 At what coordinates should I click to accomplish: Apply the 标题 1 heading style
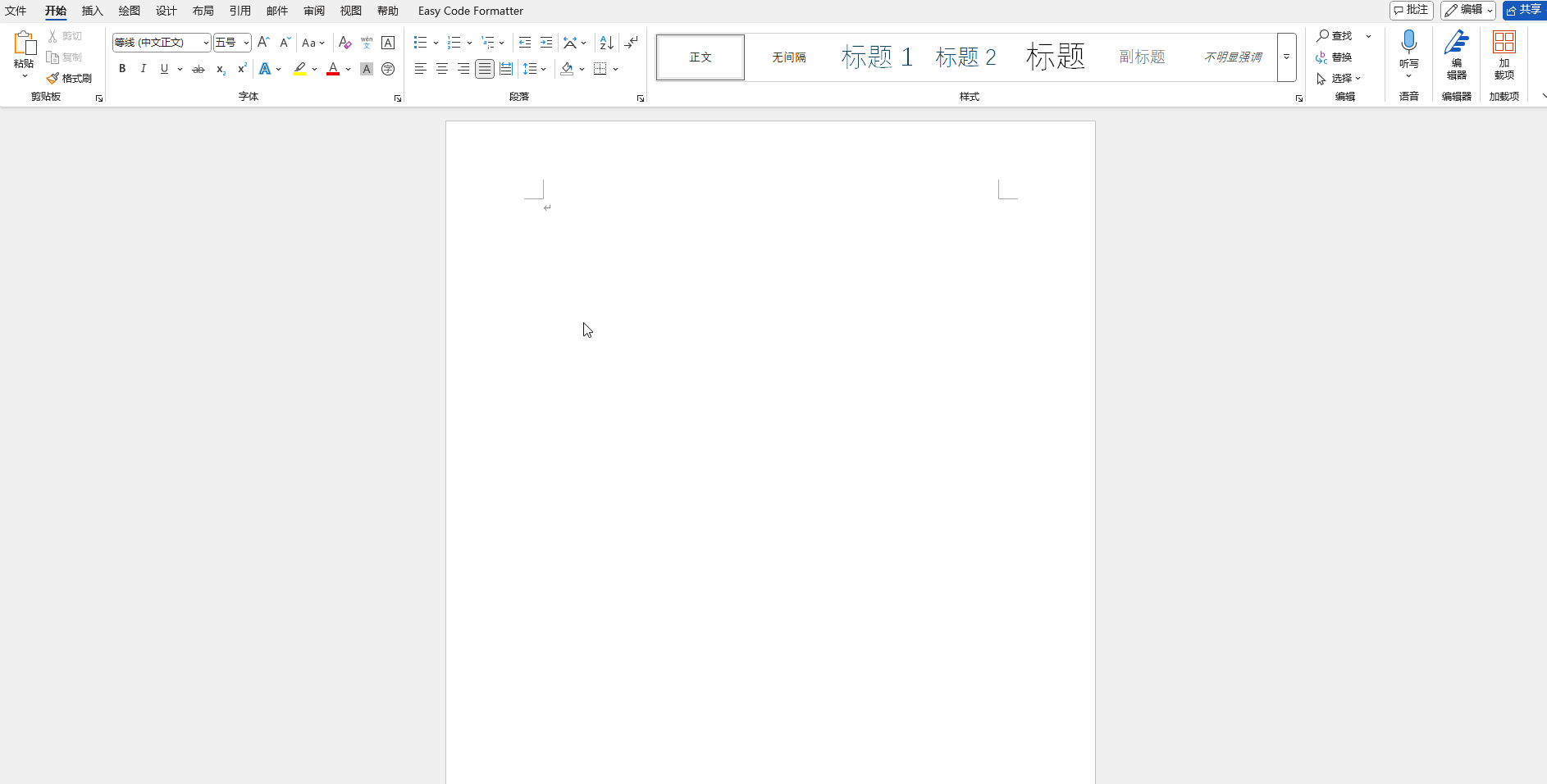click(877, 57)
